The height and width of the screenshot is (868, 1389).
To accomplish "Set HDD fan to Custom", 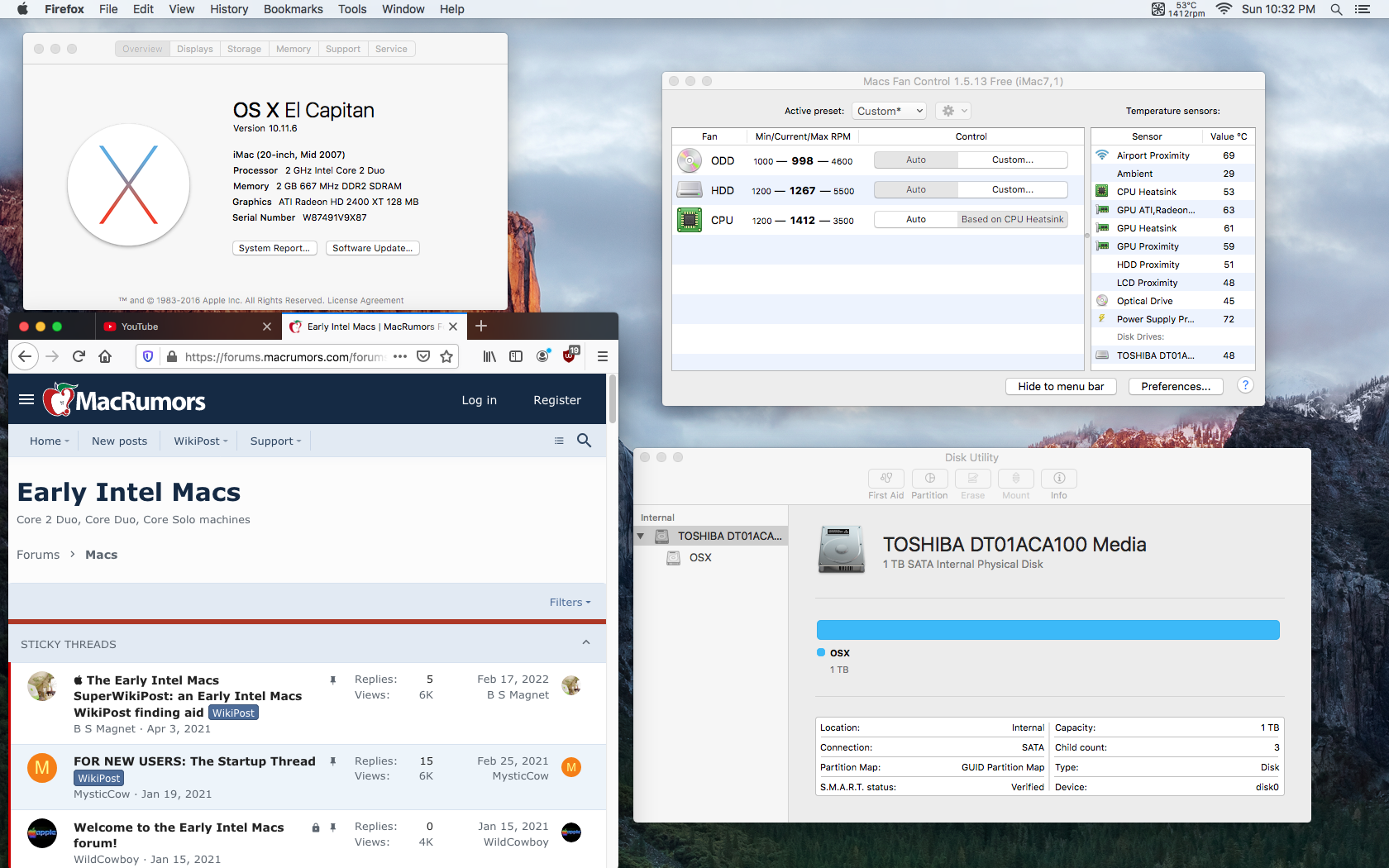I will [1013, 190].
